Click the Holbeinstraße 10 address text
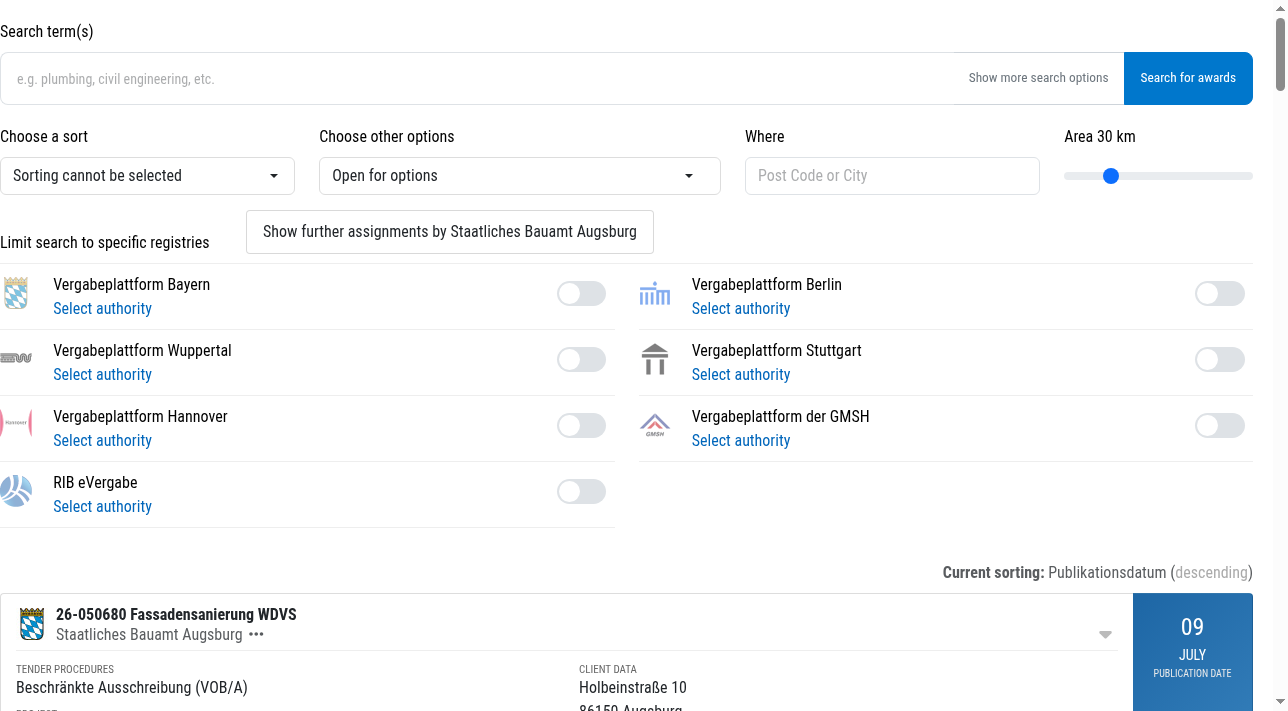 point(633,688)
